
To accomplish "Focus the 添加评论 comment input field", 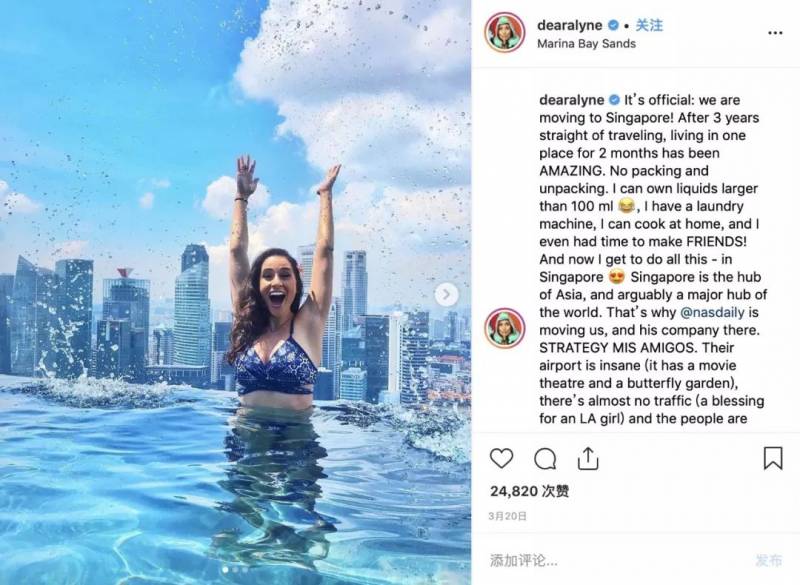I will (612, 561).
